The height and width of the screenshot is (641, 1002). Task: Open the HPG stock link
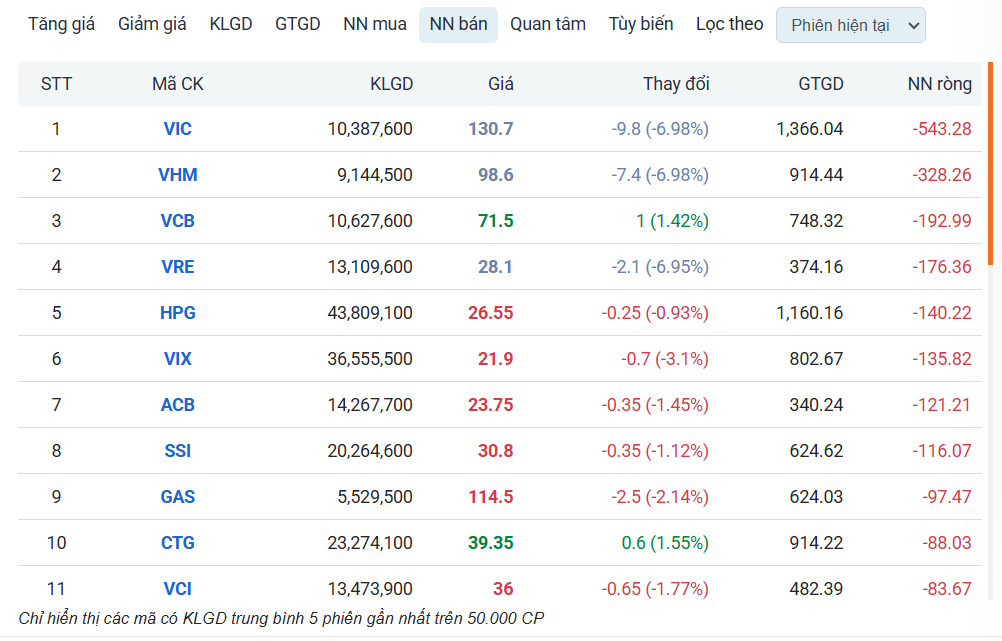(x=178, y=313)
